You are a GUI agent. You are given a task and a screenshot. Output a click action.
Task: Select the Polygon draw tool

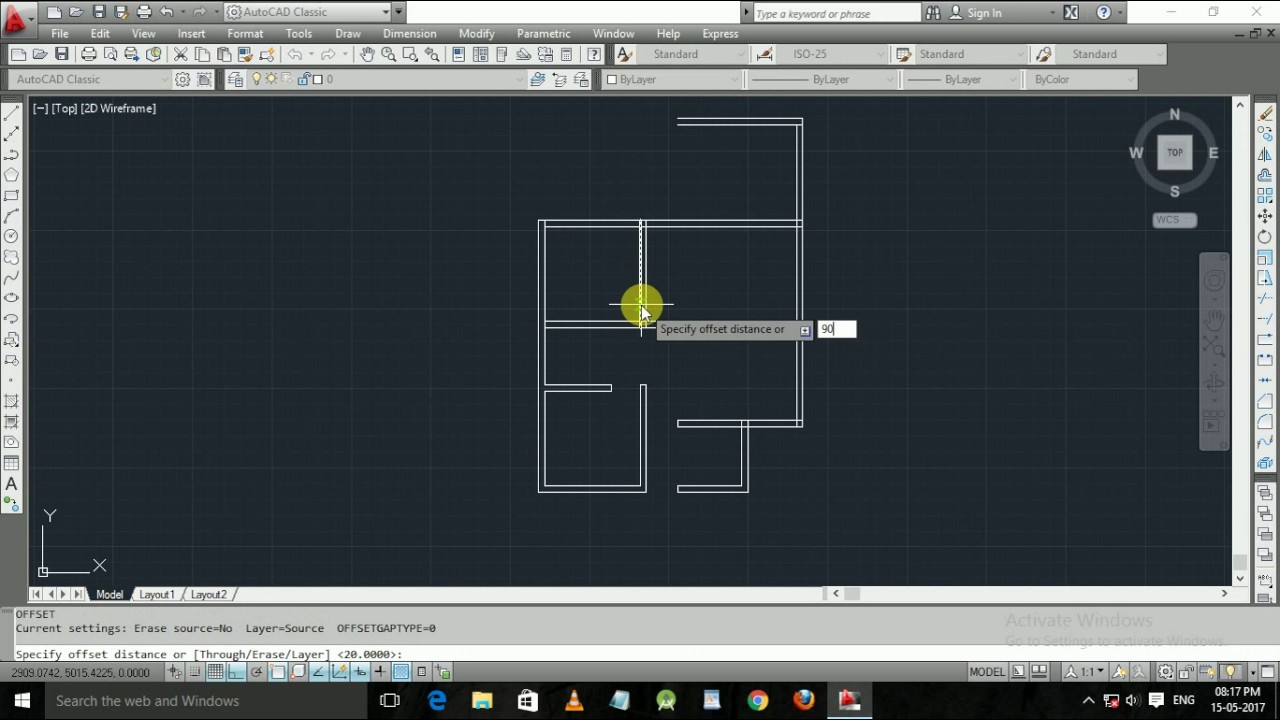12,175
